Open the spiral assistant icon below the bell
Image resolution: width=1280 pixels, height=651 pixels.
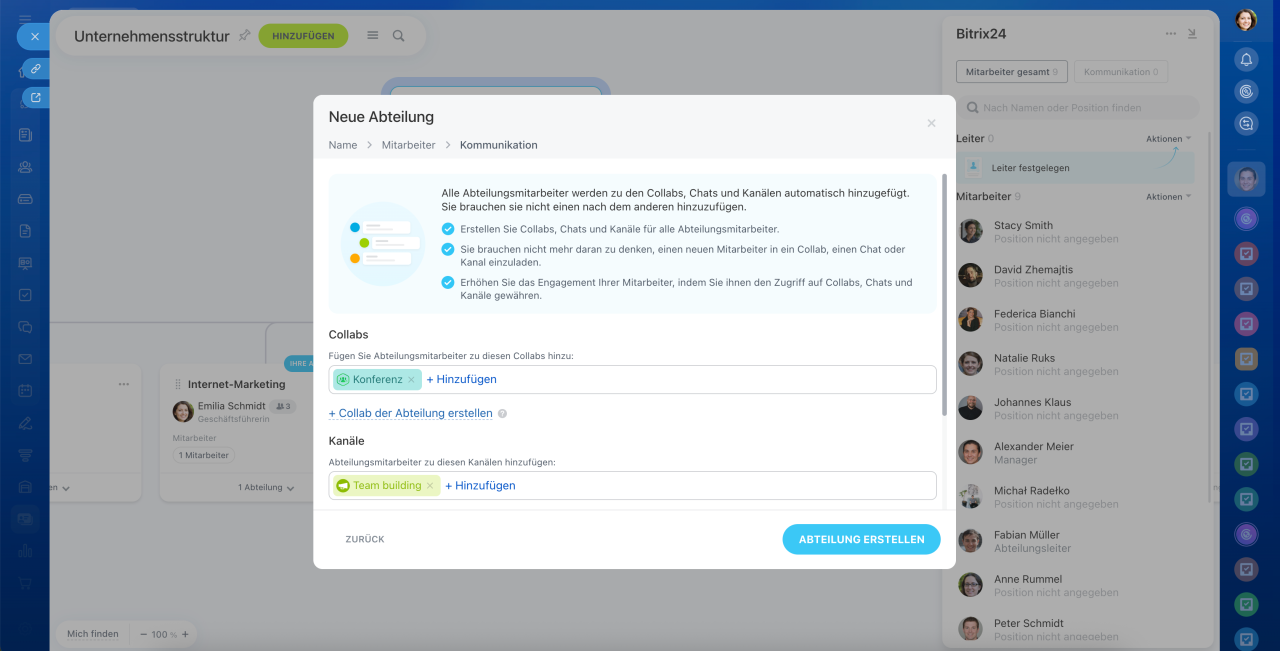click(1246, 91)
